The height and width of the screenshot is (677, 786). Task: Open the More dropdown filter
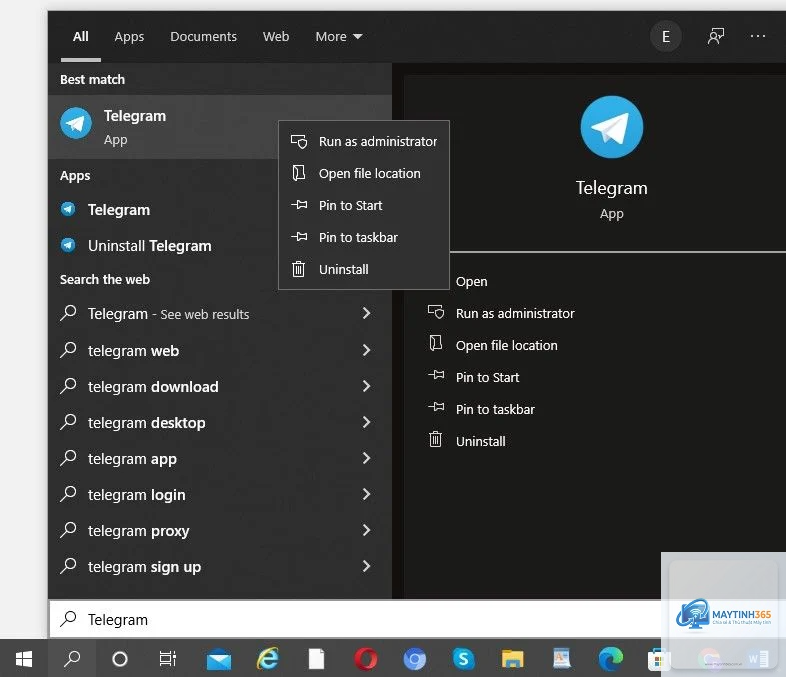click(339, 37)
